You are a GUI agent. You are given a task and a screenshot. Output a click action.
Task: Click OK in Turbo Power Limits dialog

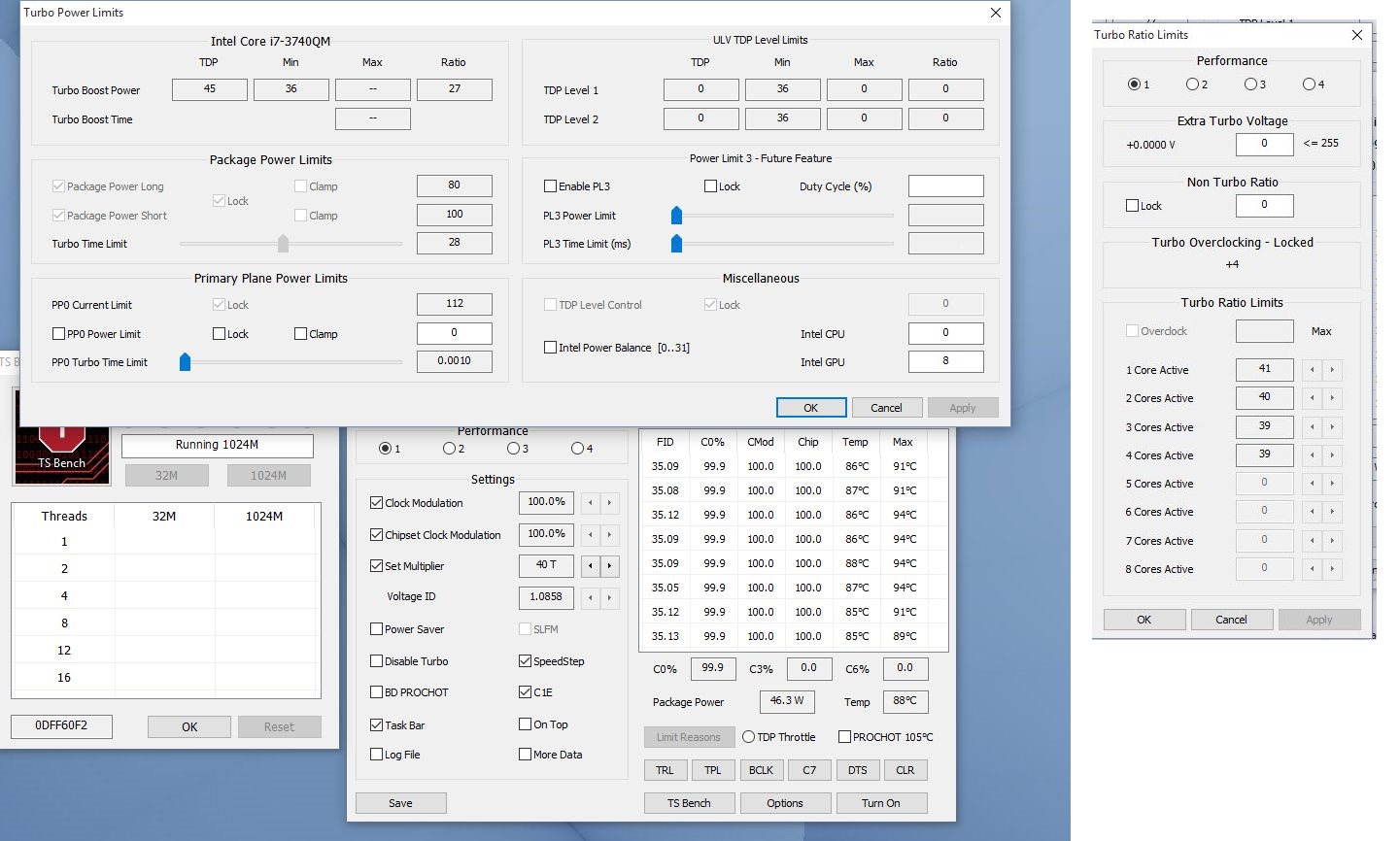pos(811,408)
